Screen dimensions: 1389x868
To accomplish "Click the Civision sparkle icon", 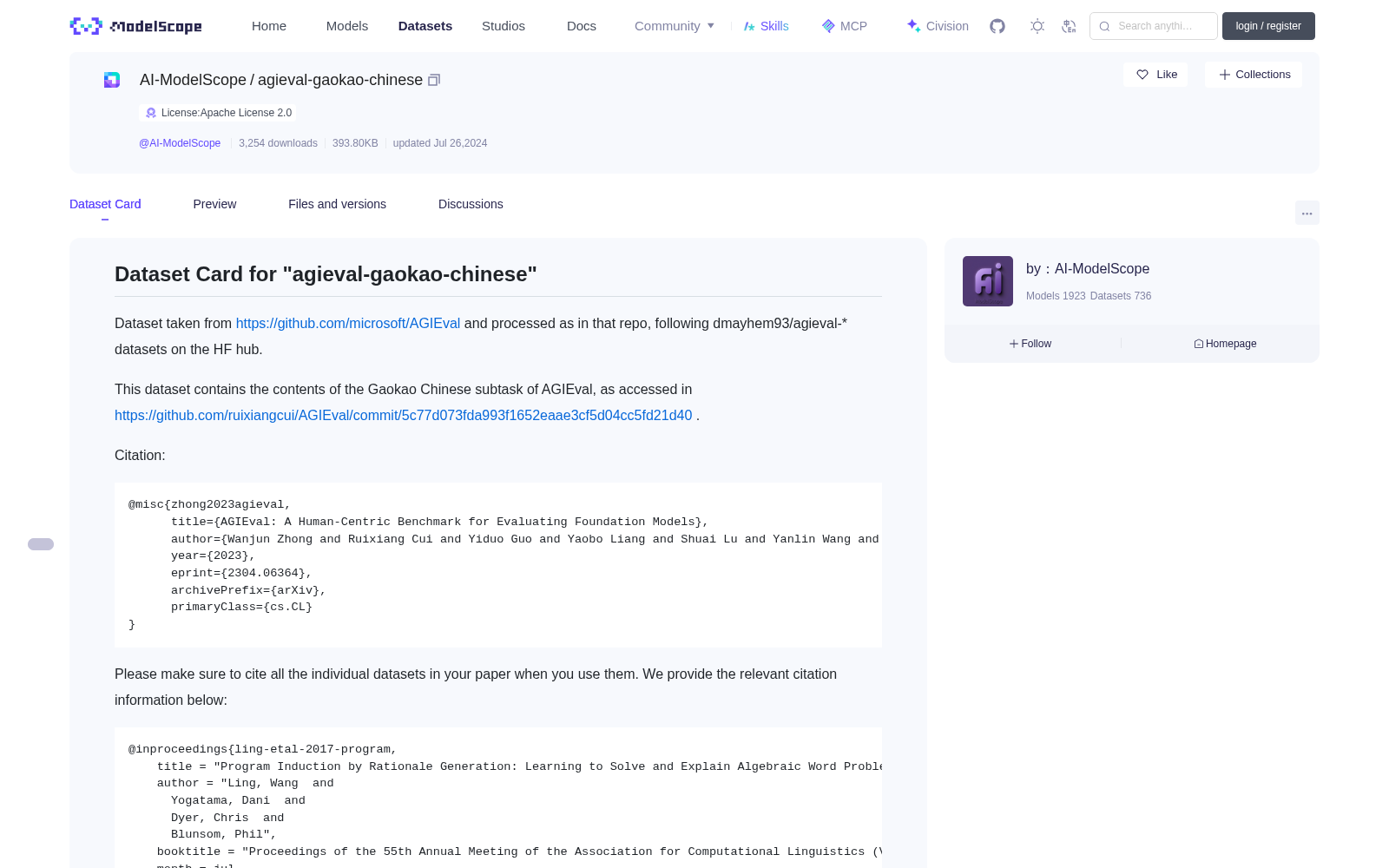I will [x=913, y=26].
